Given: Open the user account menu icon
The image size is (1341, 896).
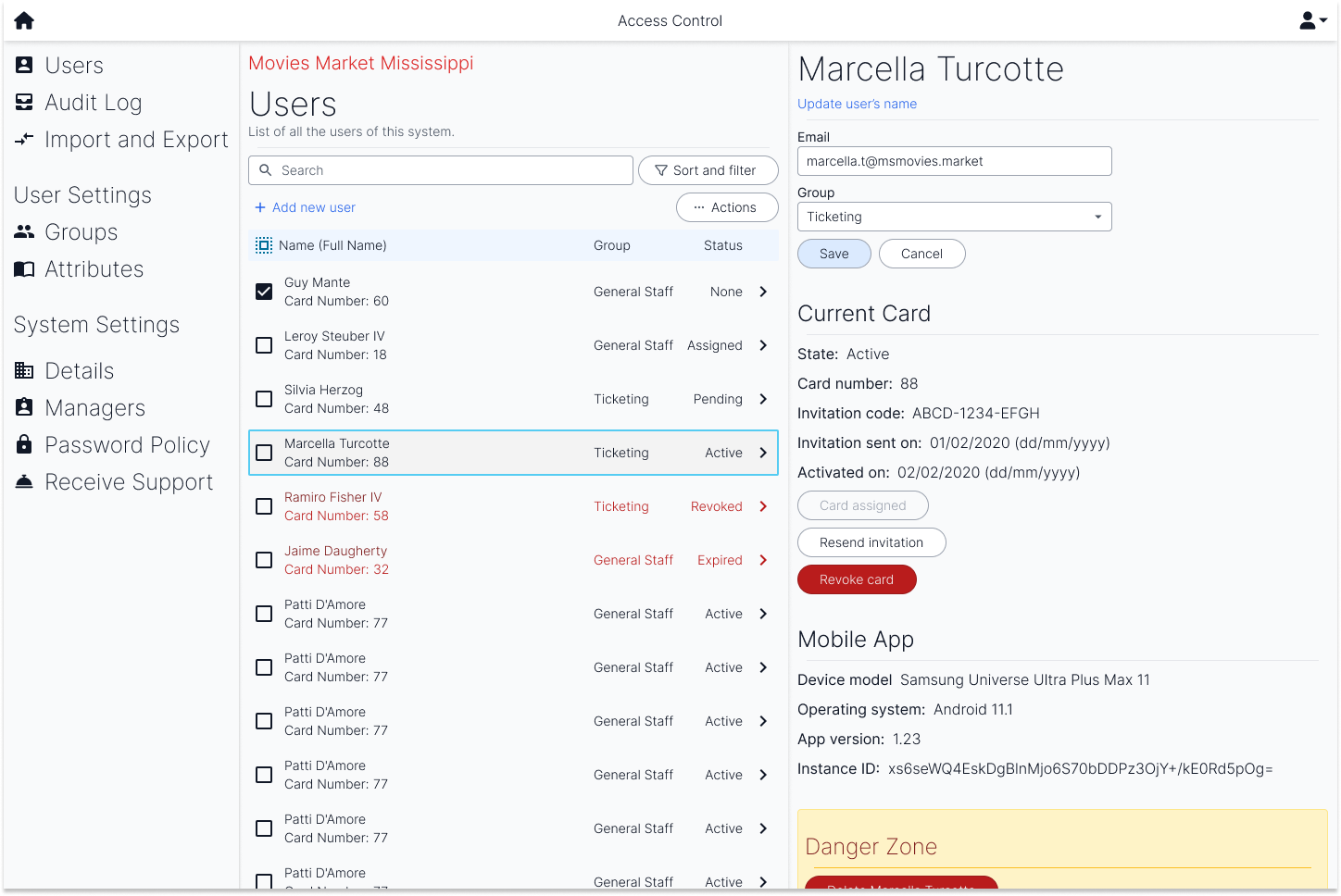Looking at the screenshot, I should point(1312,20).
